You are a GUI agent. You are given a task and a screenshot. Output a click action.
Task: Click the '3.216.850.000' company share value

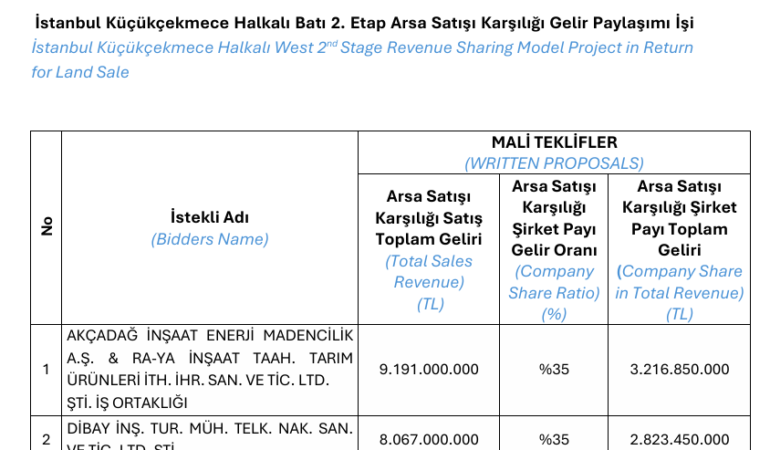679,369
